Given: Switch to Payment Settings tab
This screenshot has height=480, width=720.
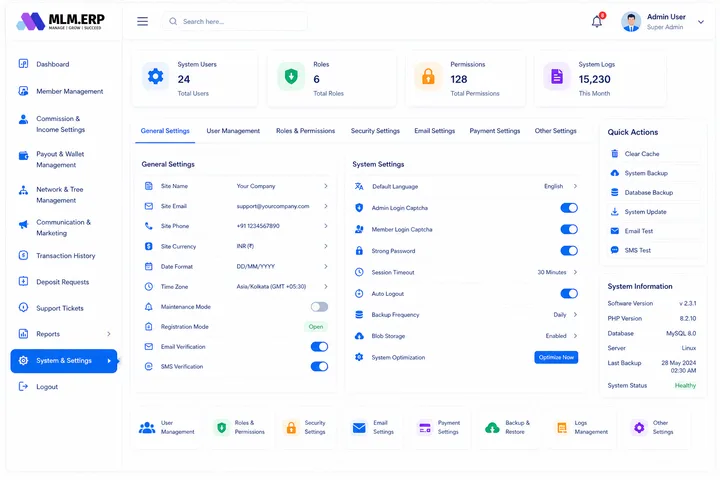Looking at the screenshot, I should [x=495, y=131].
